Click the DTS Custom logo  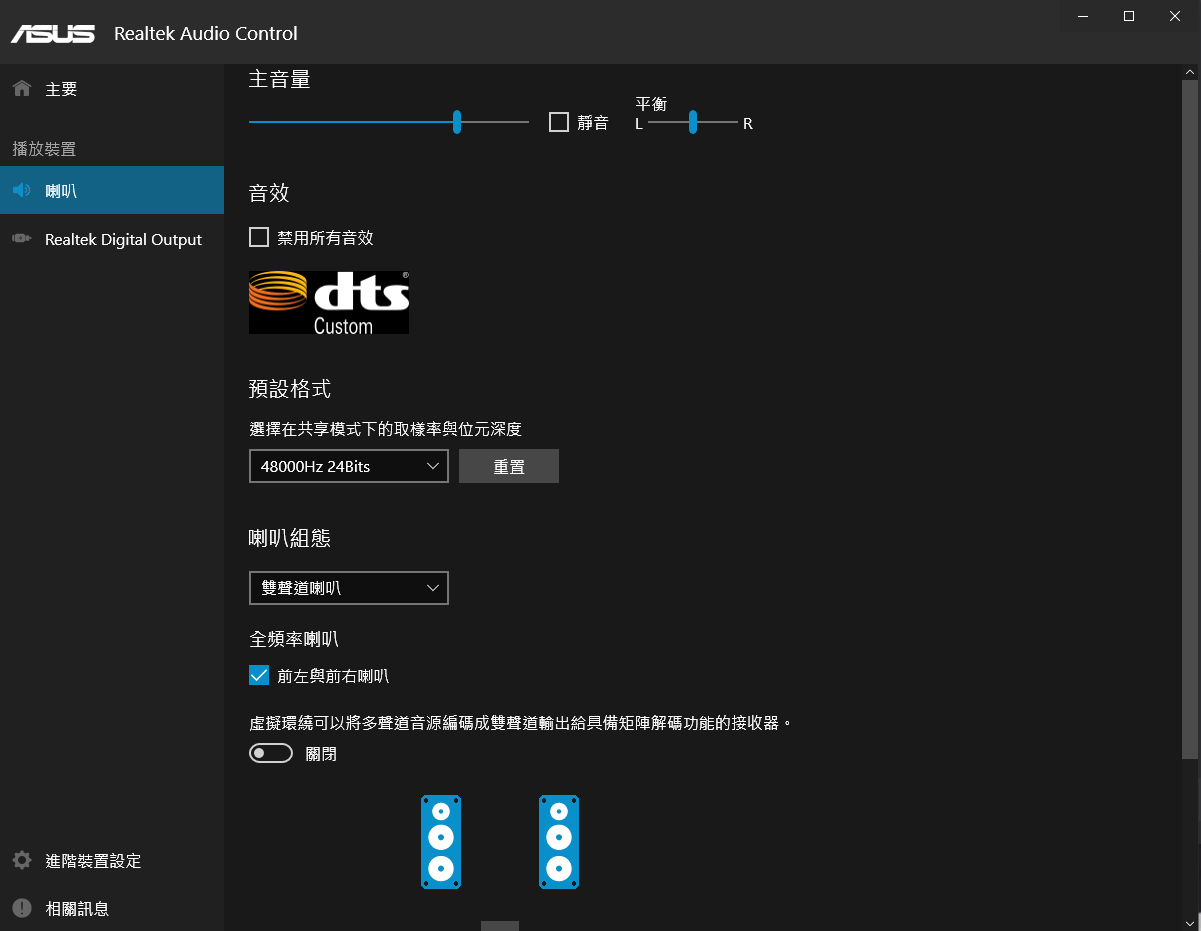[x=328, y=302]
